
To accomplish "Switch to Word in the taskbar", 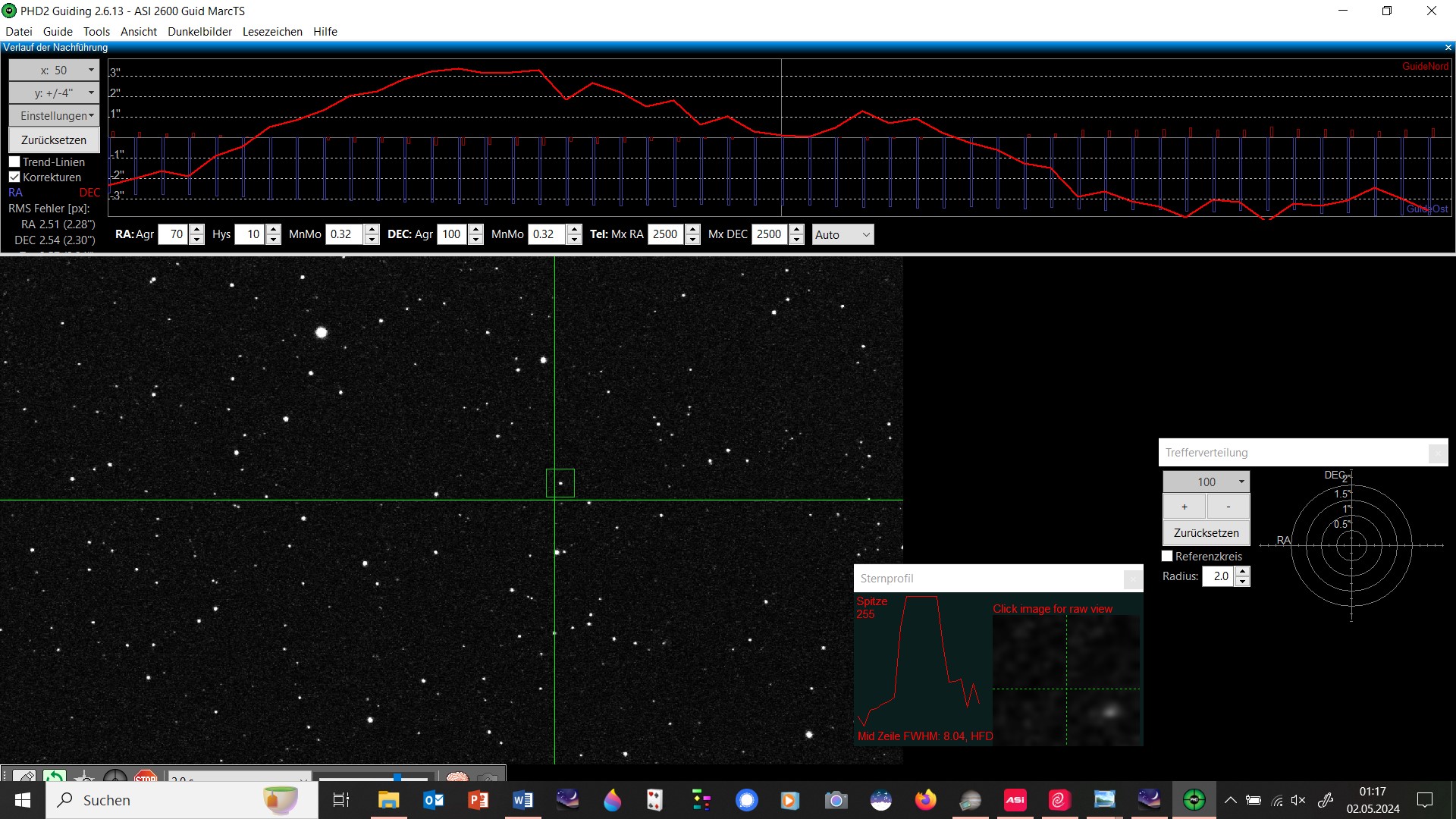I will 522,800.
